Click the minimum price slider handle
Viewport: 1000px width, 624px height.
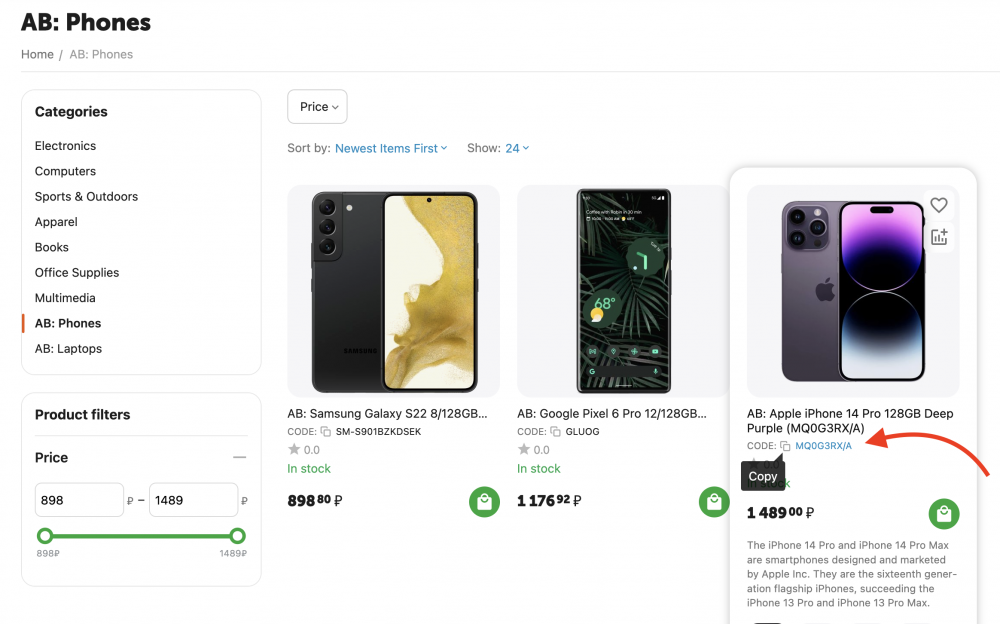(x=45, y=536)
